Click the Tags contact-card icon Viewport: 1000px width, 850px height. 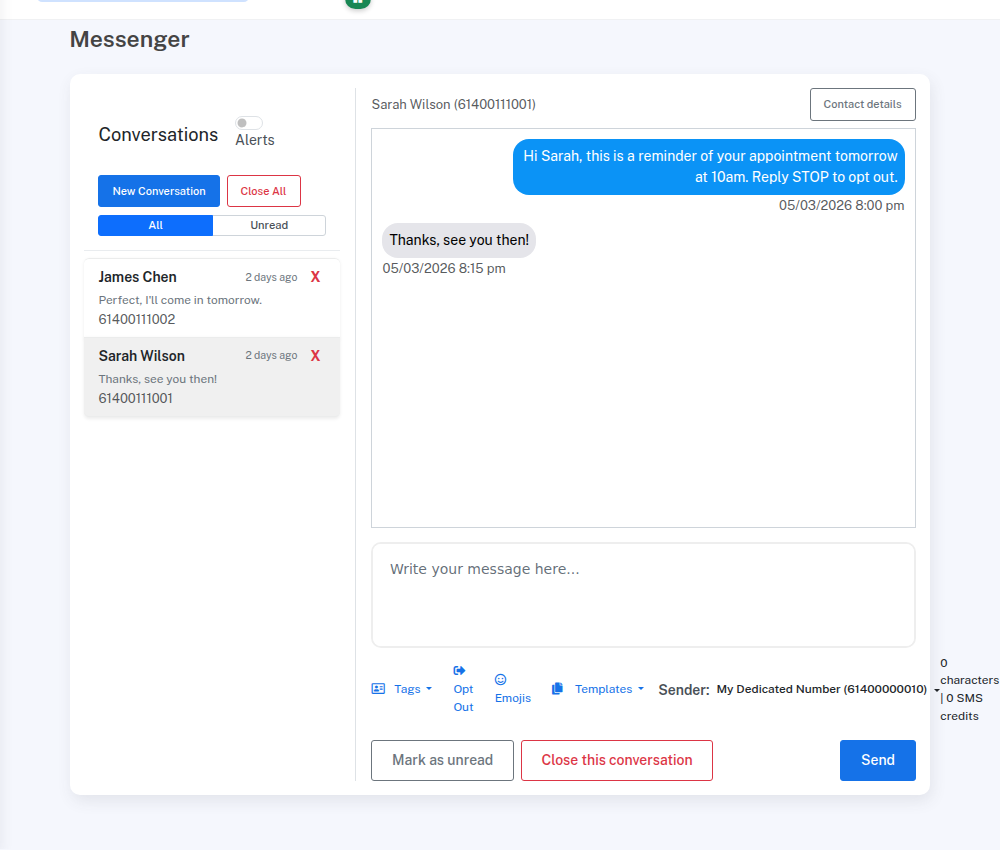click(x=378, y=689)
